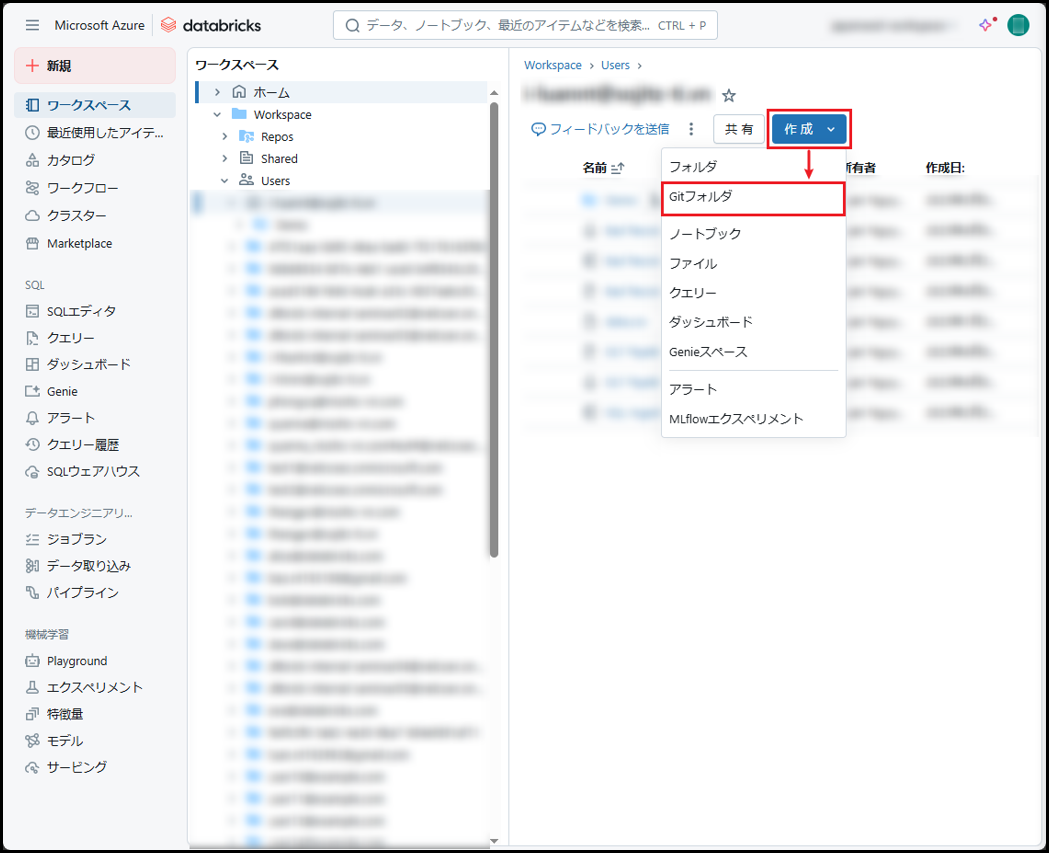Open SQLエディタ in the sidebar
The width and height of the screenshot is (1049, 853).
click(95, 311)
